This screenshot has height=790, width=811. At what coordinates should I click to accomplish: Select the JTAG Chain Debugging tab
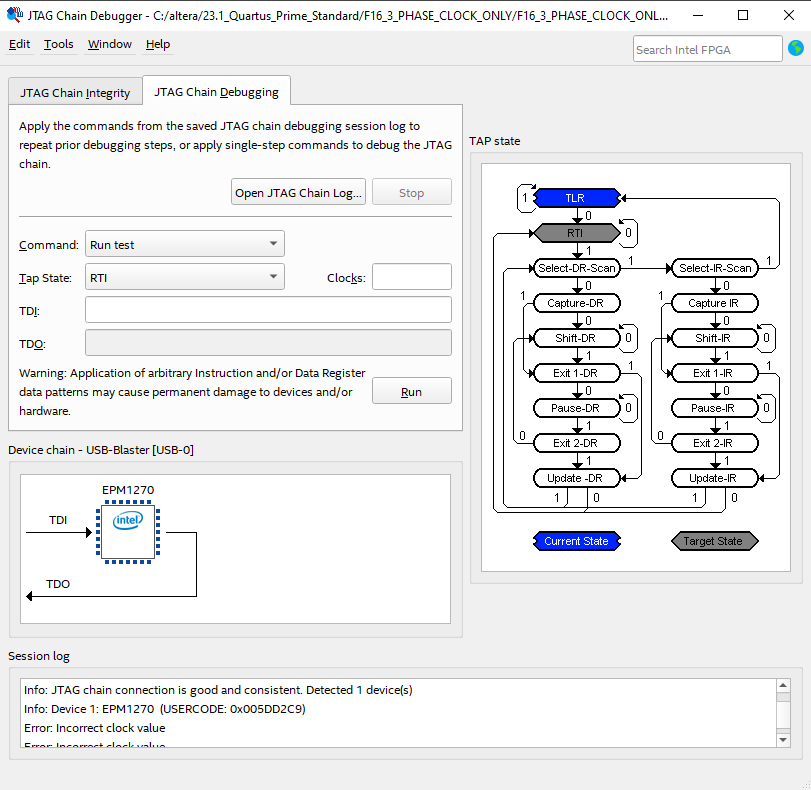tap(216, 92)
